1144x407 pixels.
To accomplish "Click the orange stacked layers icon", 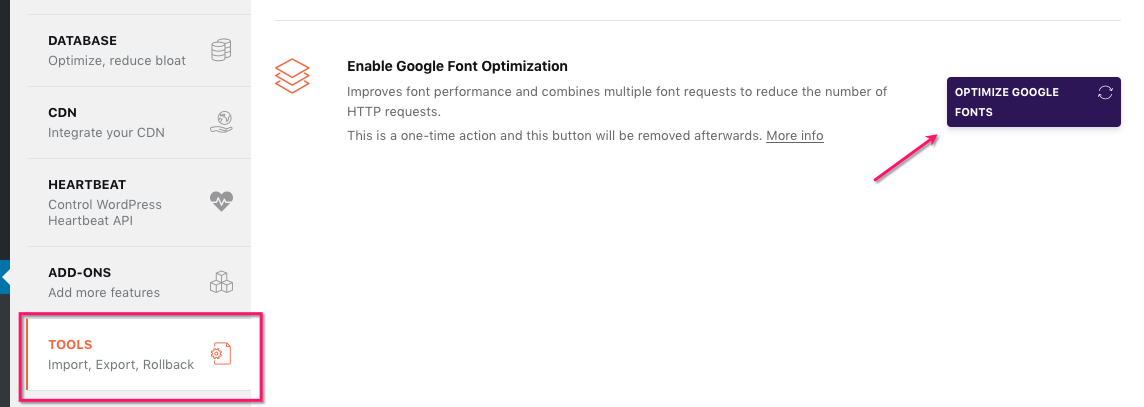I will pyautogui.click(x=292, y=76).
